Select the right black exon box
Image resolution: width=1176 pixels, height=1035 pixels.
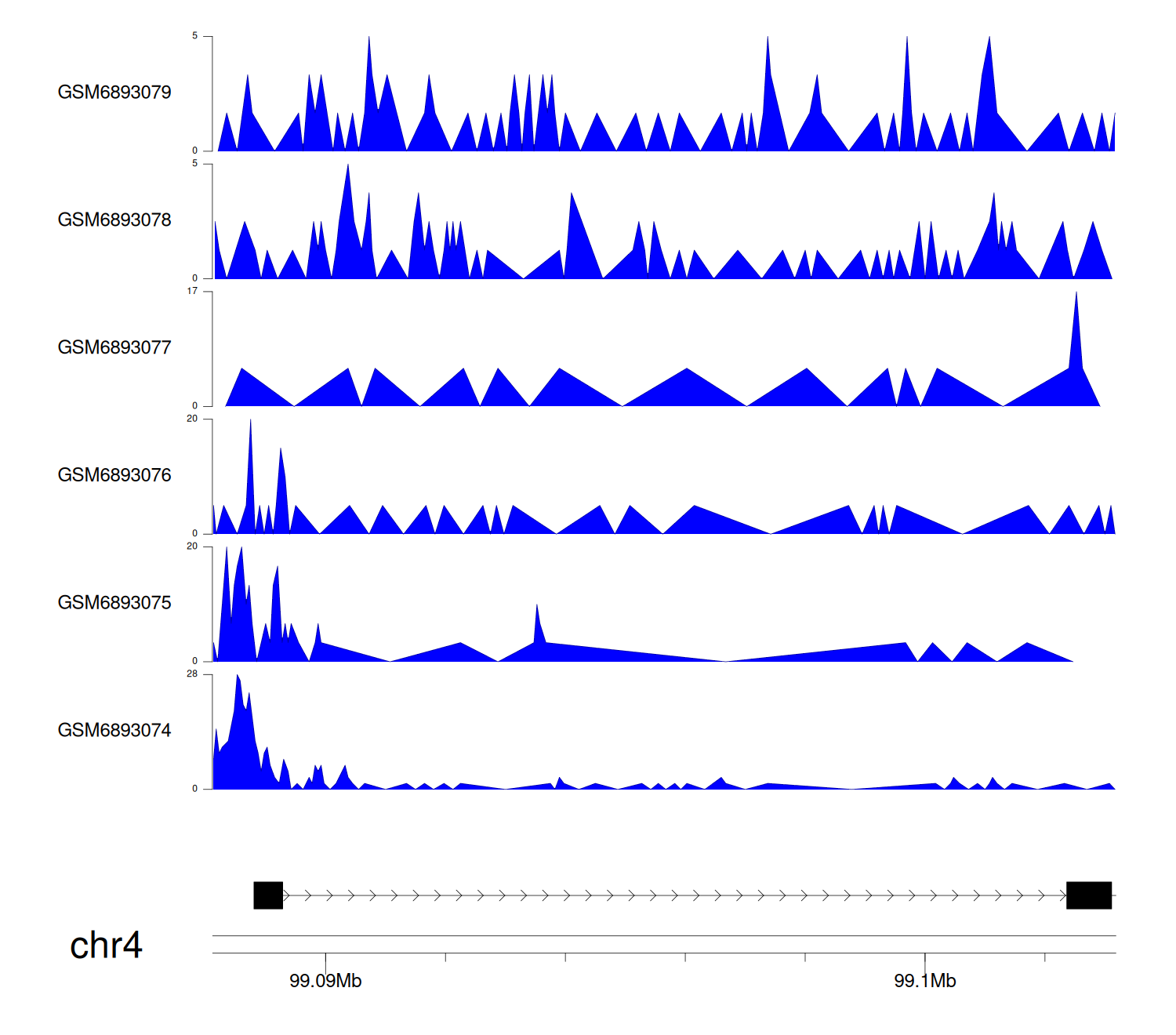pyautogui.click(x=1089, y=895)
